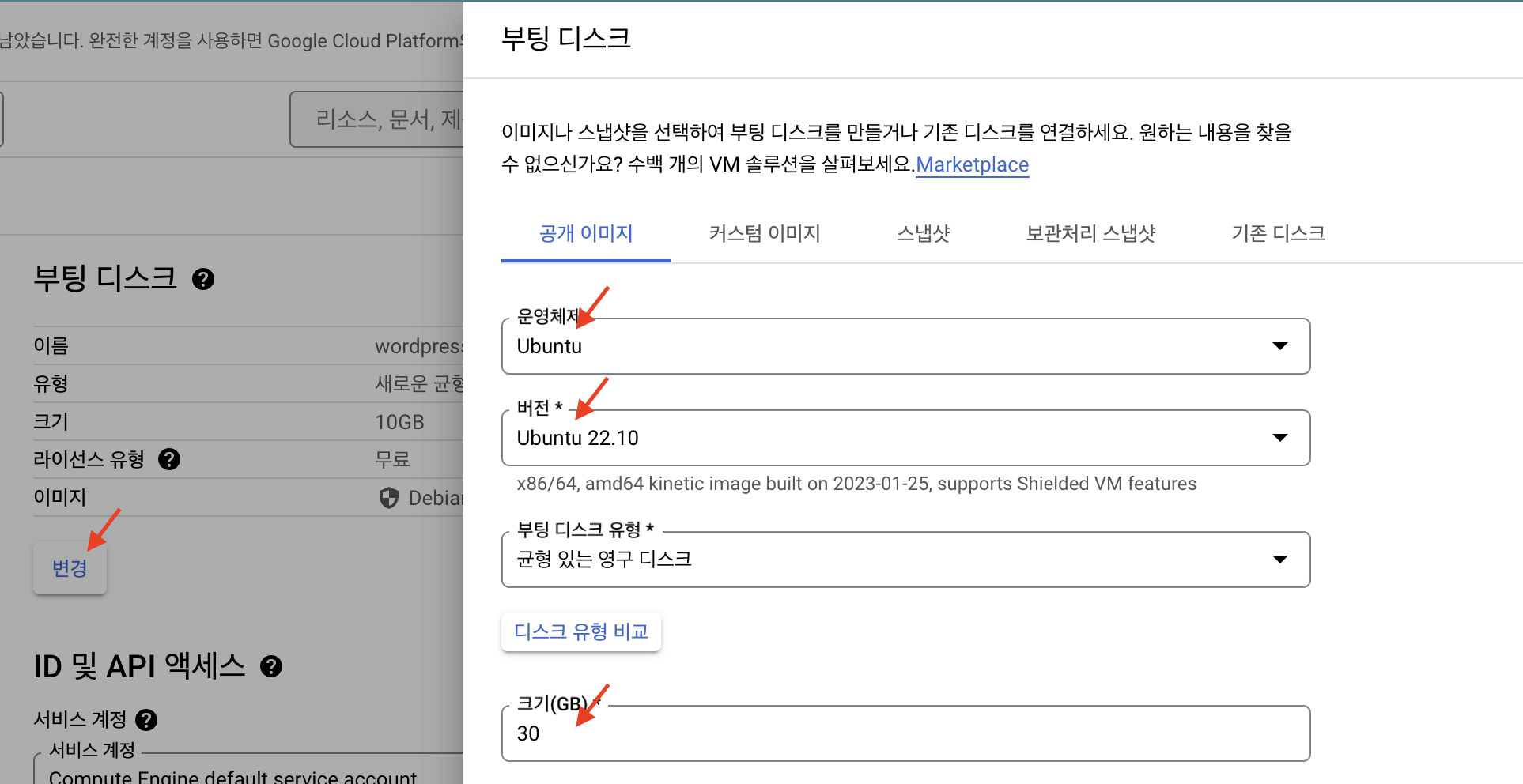Screen dimensions: 1523x784
Task: Open the Compute Engine default service account field
Action: pyautogui.click(x=248, y=769)
